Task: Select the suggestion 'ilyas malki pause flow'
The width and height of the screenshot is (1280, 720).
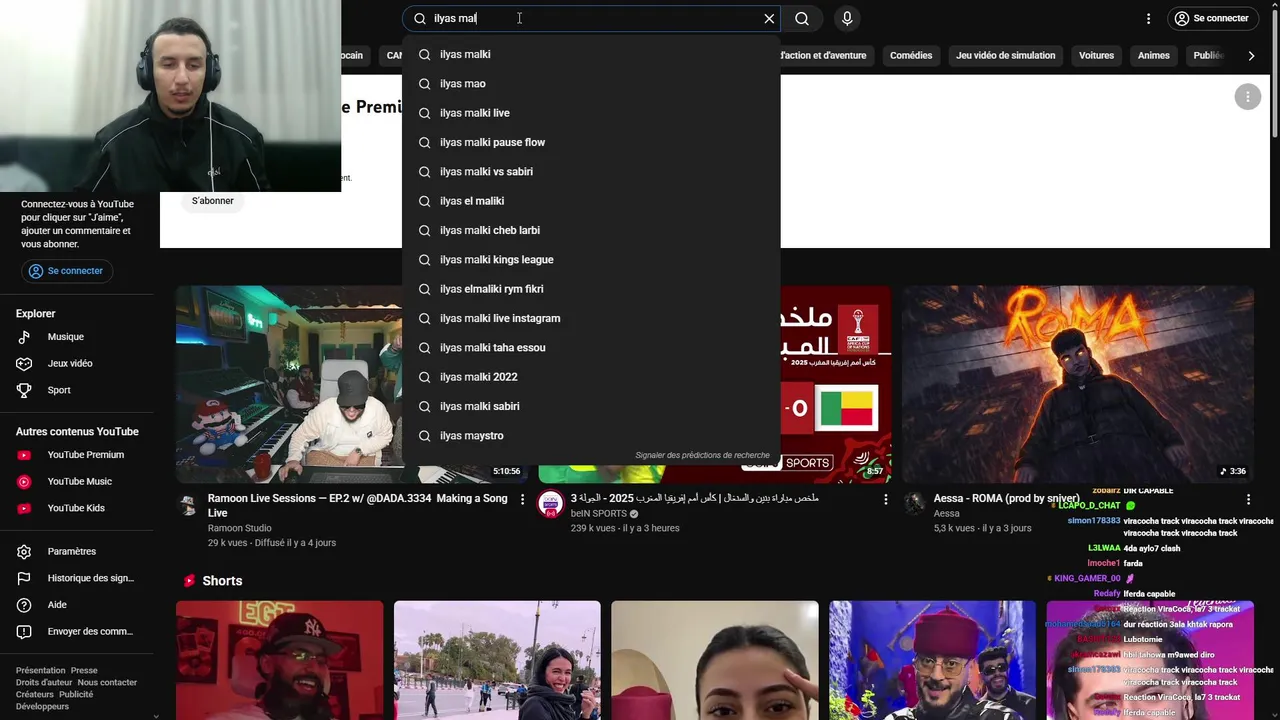Action: point(591,142)
